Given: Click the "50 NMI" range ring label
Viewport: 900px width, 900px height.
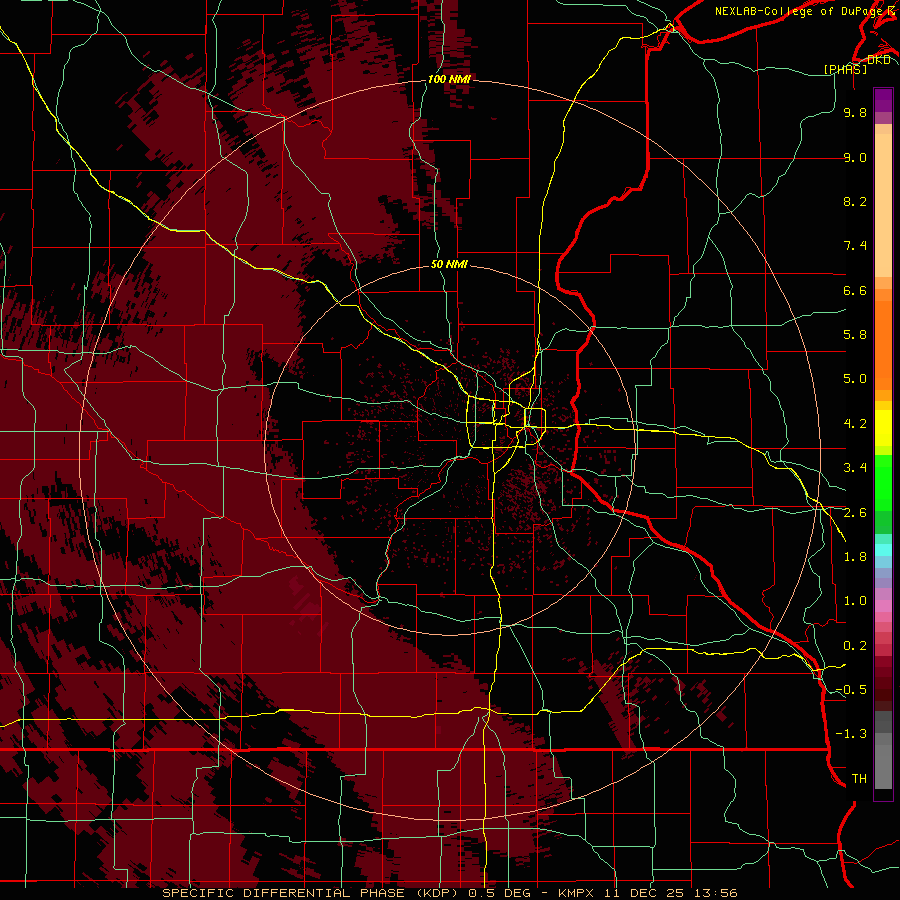Looking at the screenshot, I should point(449,264).
